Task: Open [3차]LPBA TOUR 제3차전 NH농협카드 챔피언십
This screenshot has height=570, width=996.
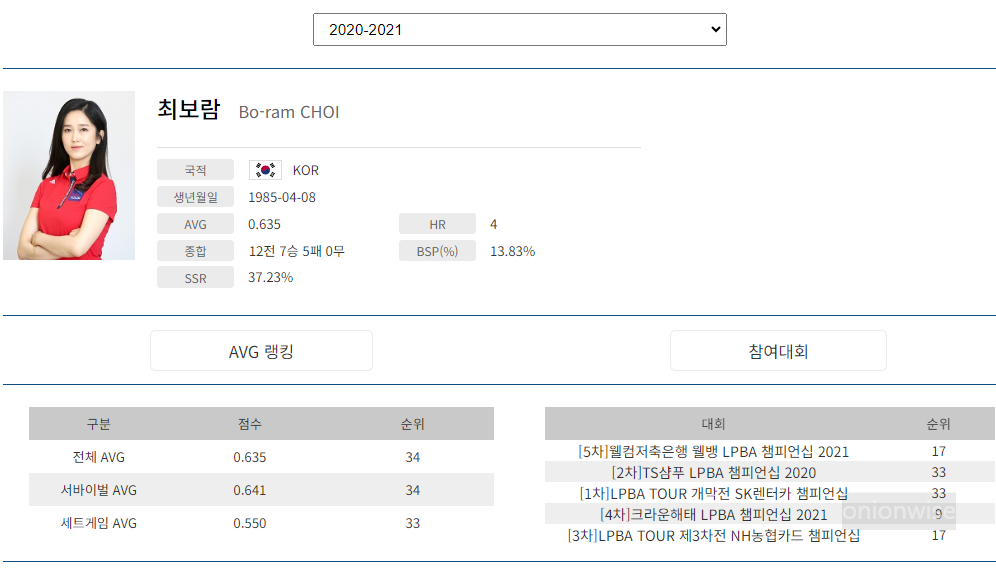Action: [x=713, y=535]
